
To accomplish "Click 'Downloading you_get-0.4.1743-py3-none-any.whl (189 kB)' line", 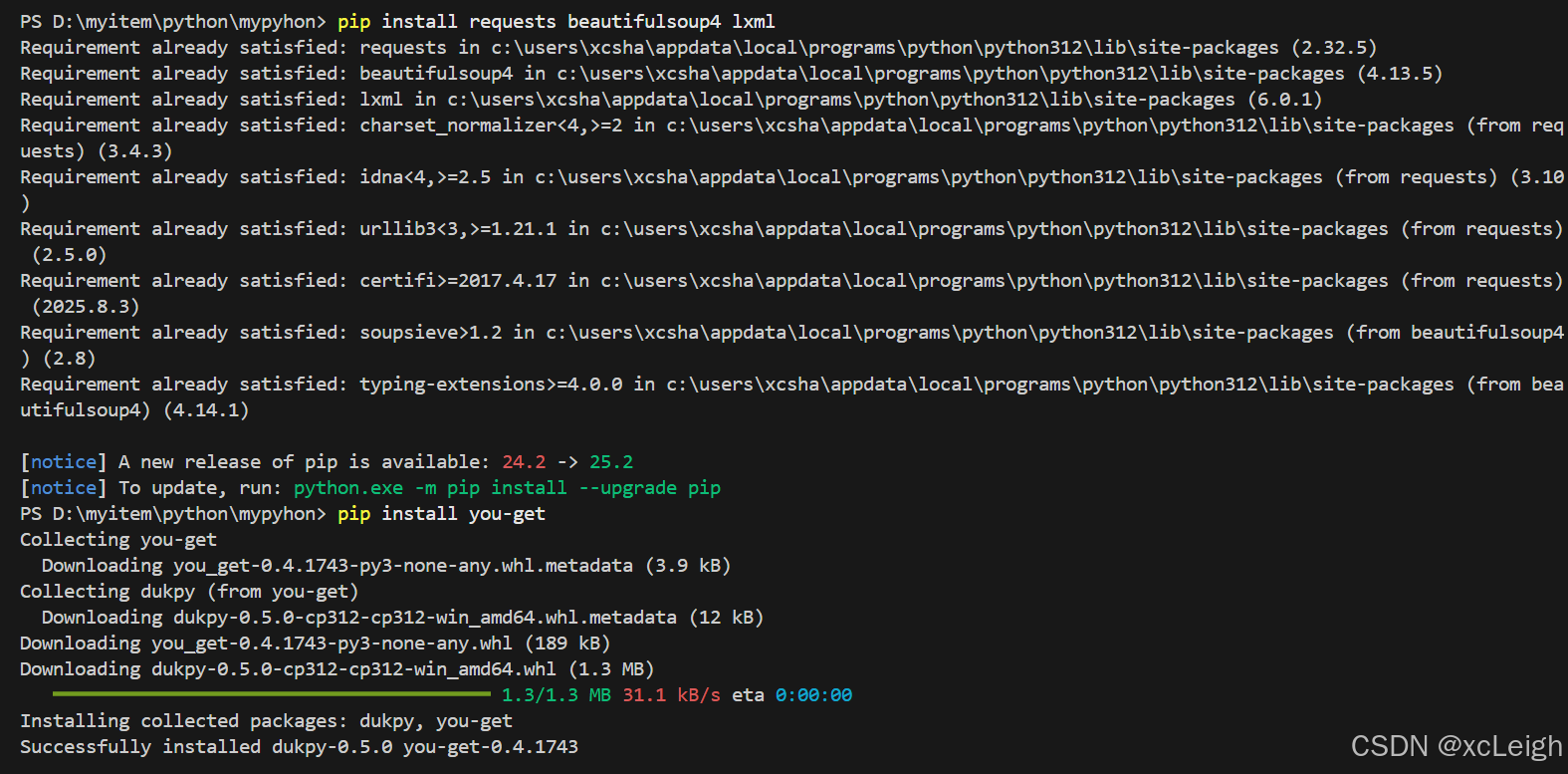I will pyautogui.click(x=316, y=644).
